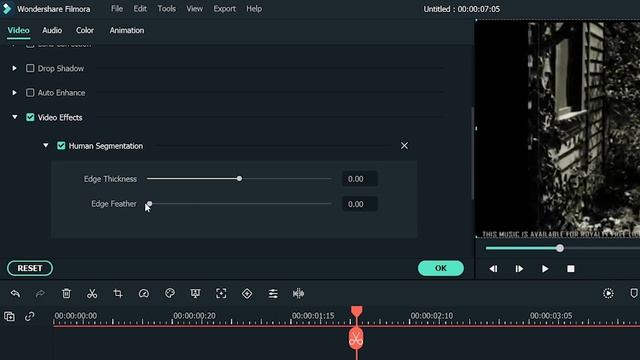
Task: Stop the preview playback
Action: (571, 269)
